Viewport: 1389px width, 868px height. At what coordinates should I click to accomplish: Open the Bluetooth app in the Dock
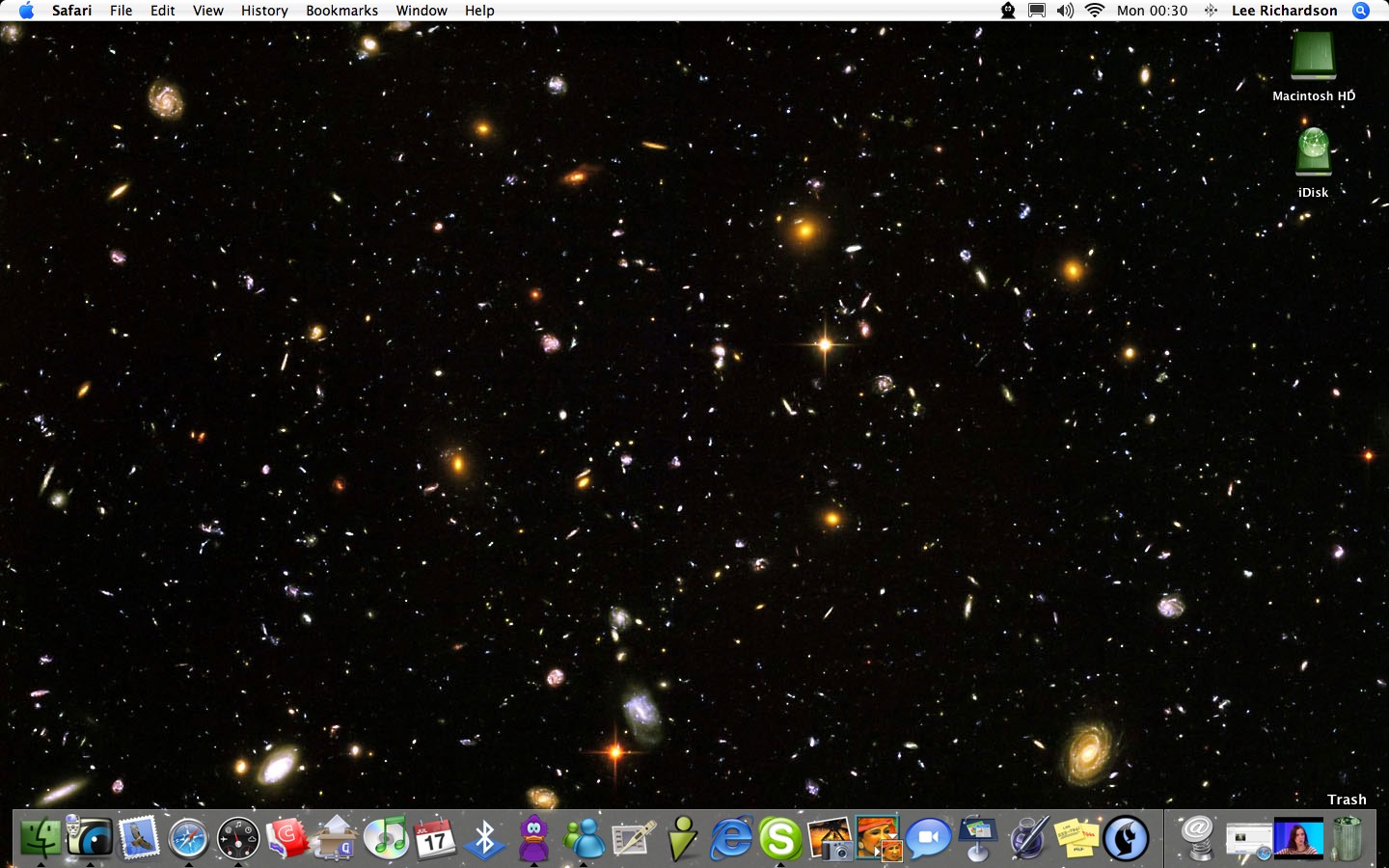click(484, 838)
